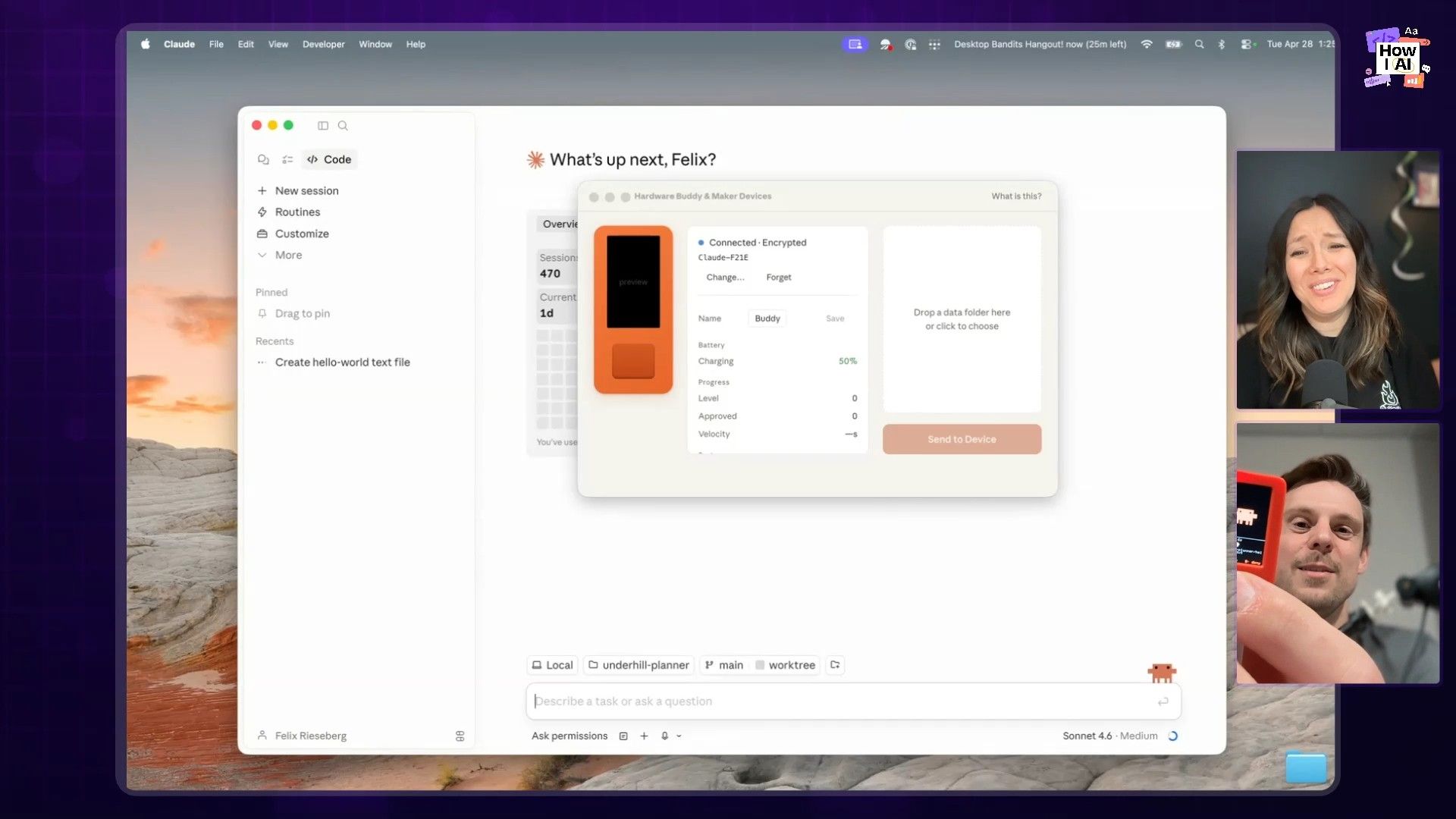Click the dotted grid menu bar icon
This screenshot has height=819, width=1456.
[934, 45]
